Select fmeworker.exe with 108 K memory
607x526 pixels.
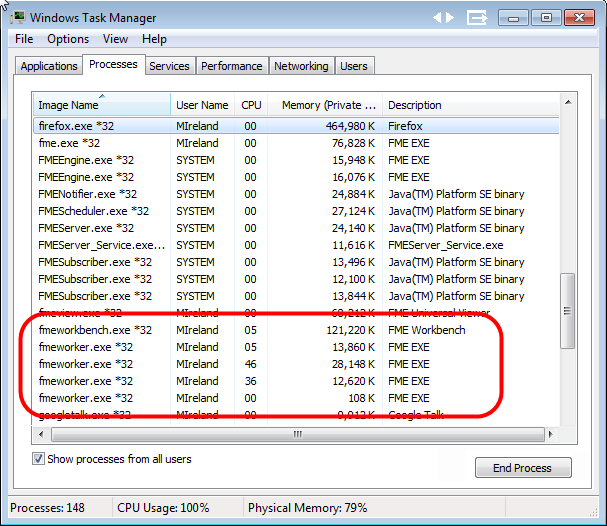296,398
